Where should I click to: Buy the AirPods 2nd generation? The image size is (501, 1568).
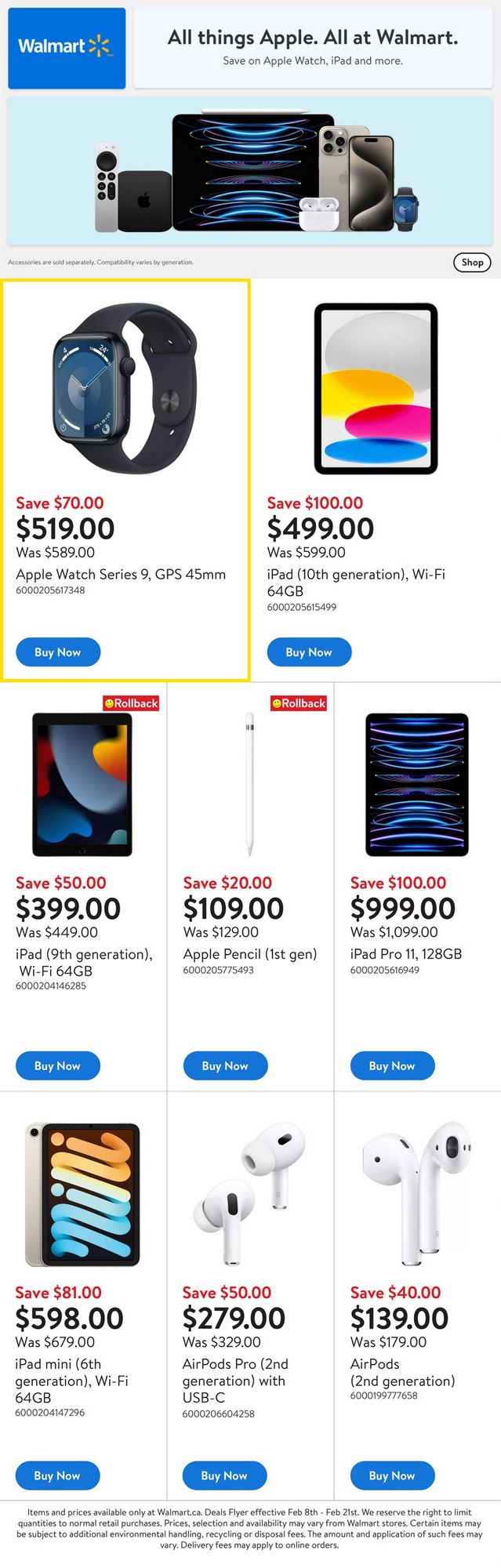392,1475
